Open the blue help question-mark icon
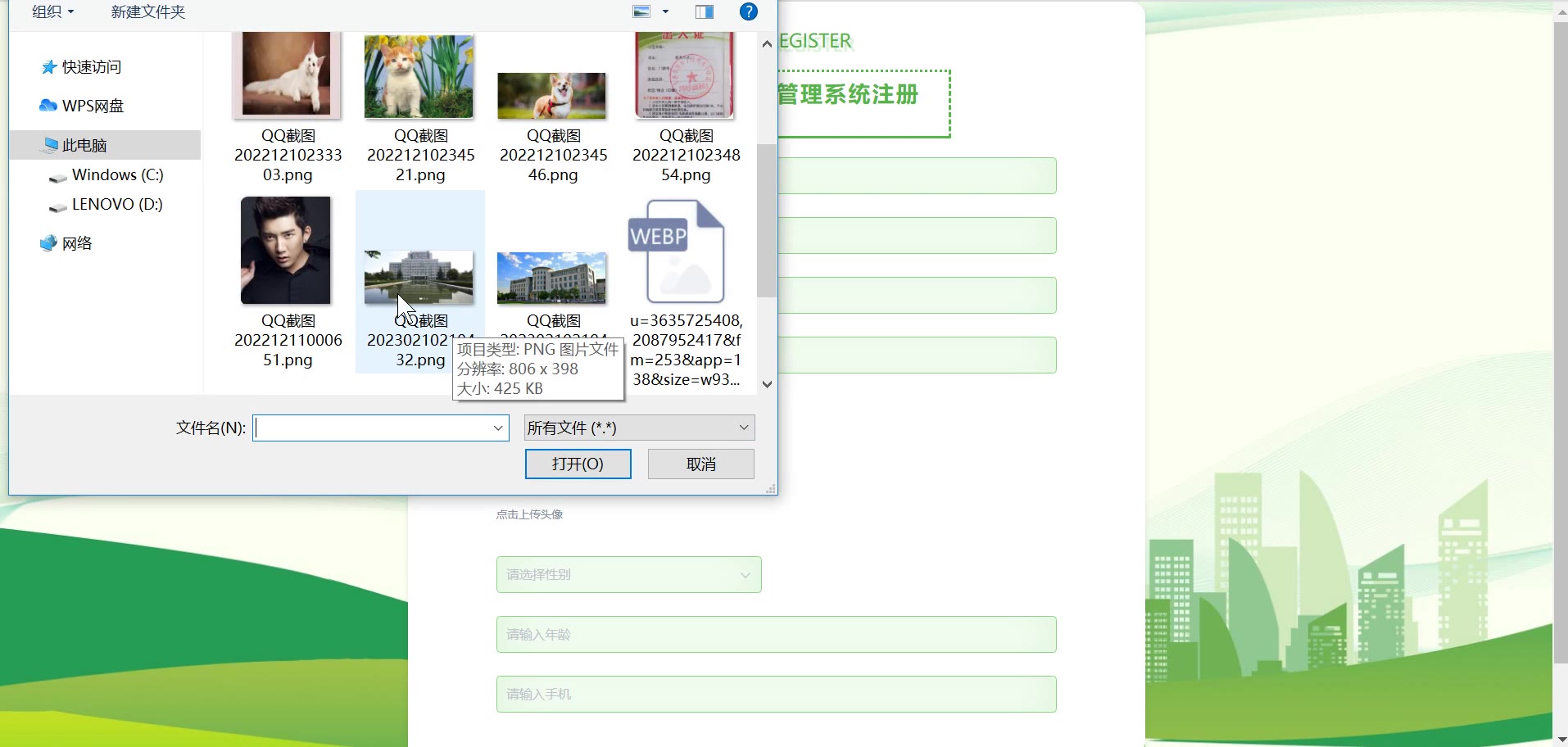Viewport: 1568px width, 747px height. tap(748, 11)
